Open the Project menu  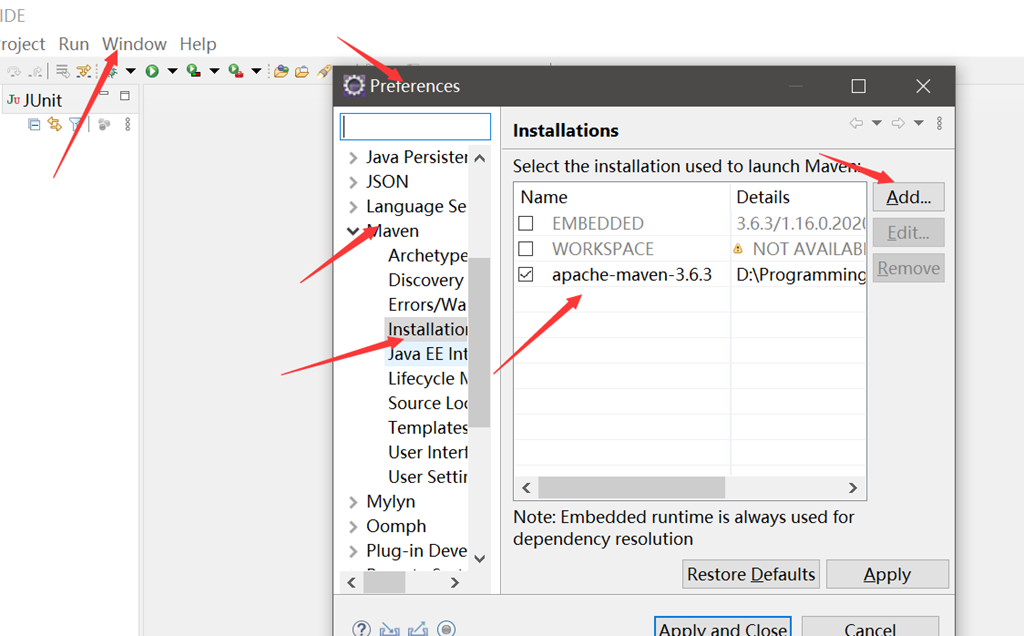22,44
